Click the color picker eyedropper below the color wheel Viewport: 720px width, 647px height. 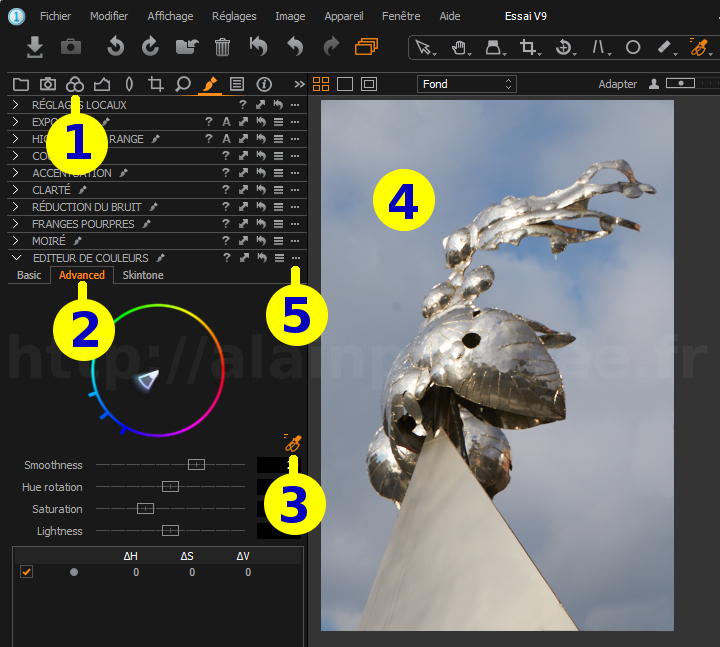[292, 443]
